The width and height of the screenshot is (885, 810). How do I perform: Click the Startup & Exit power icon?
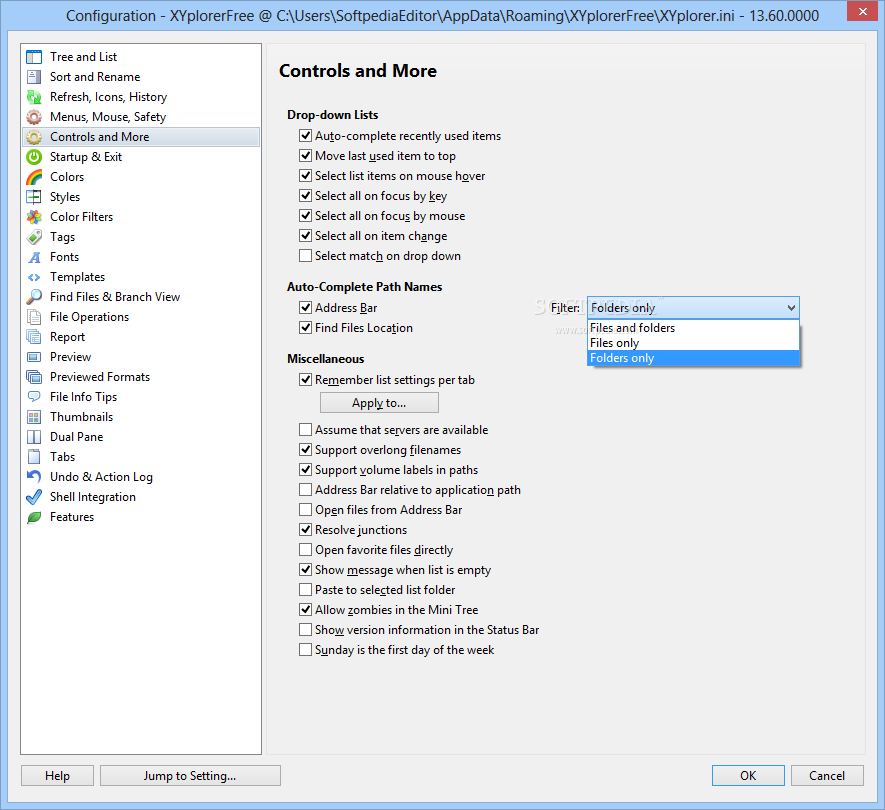click(34, 157)
